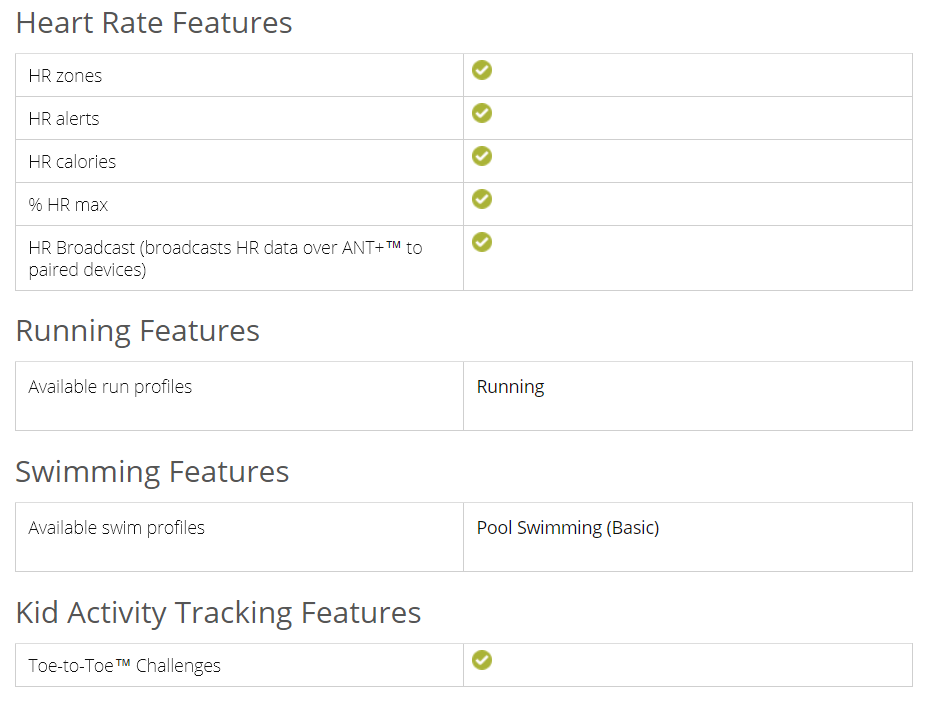Select the Kid Activity Tracking Features heading
This screenshot has height=708, width=950.
(218, 613)
